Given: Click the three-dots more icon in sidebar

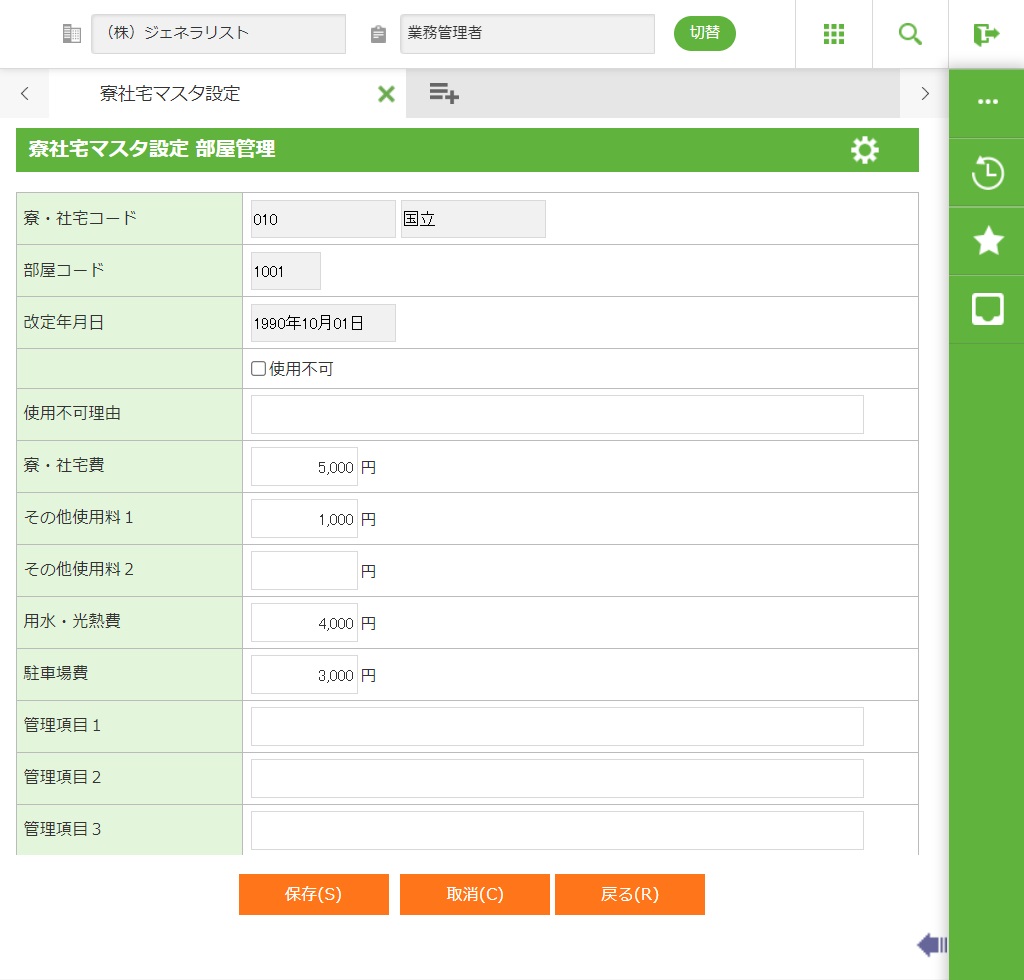Looking at the screenshot, I should pyautogui.click(x=987, y=102).
